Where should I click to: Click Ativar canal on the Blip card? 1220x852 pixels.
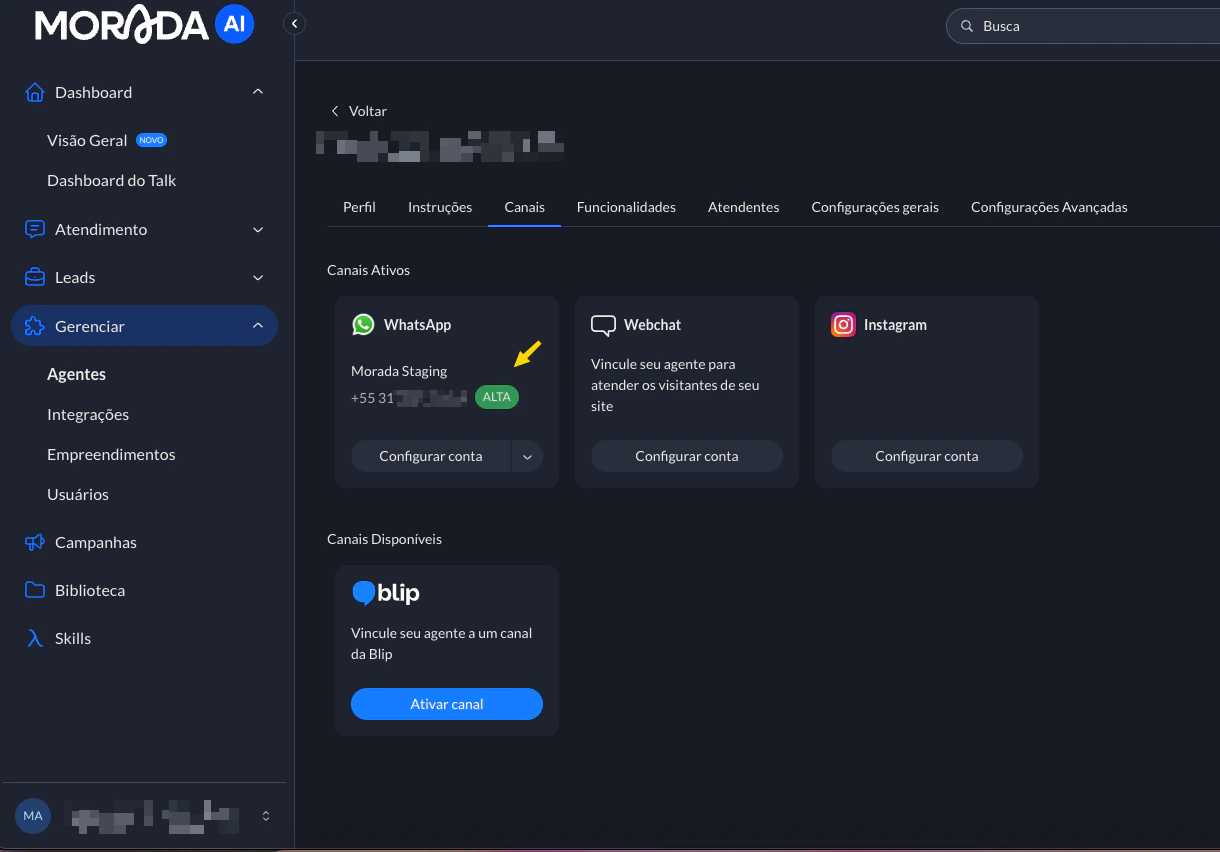447,704
